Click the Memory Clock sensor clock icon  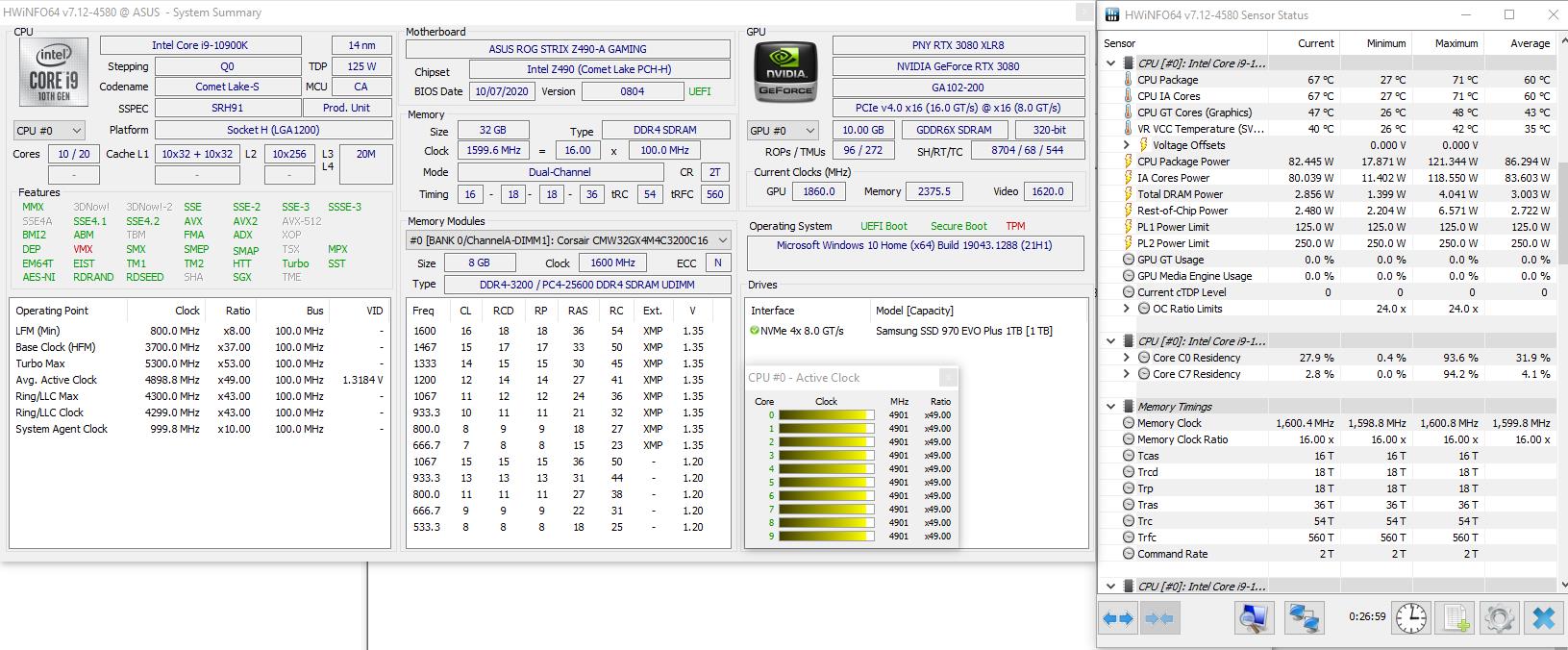[x=1129, y=423]
